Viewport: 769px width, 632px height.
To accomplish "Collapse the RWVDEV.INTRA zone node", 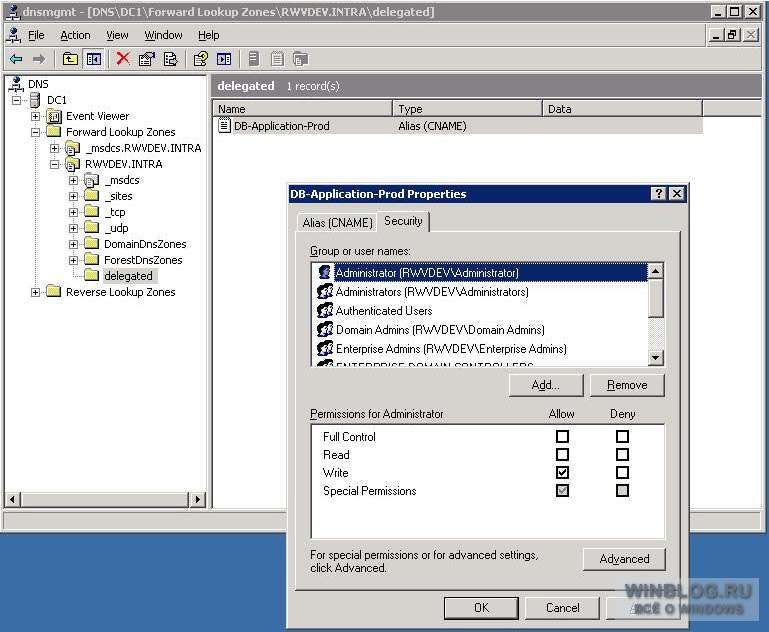I will point(54,164).
